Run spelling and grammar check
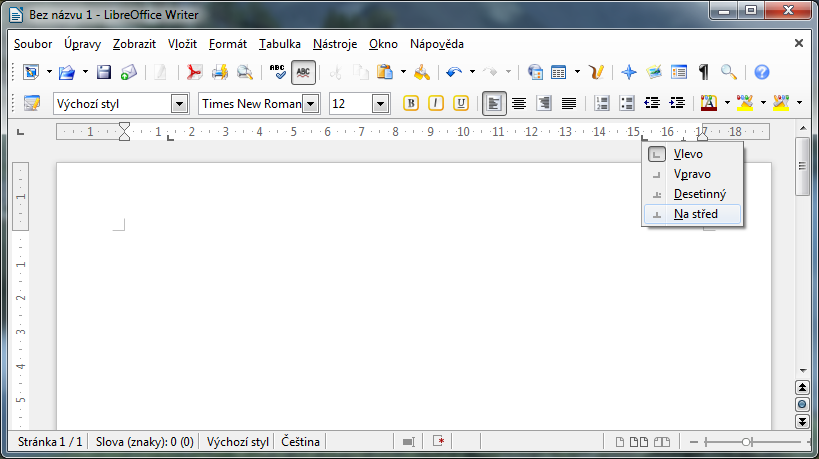 pos(277,72)
